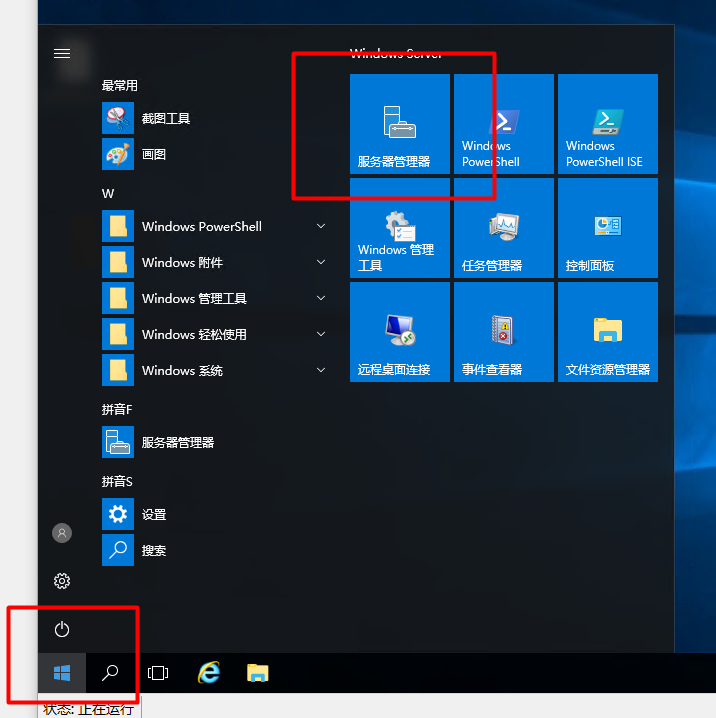Click the hamburger menu icon at top left
The width and height of the screenshot is (716, 718).
click(x=62, y=54)
